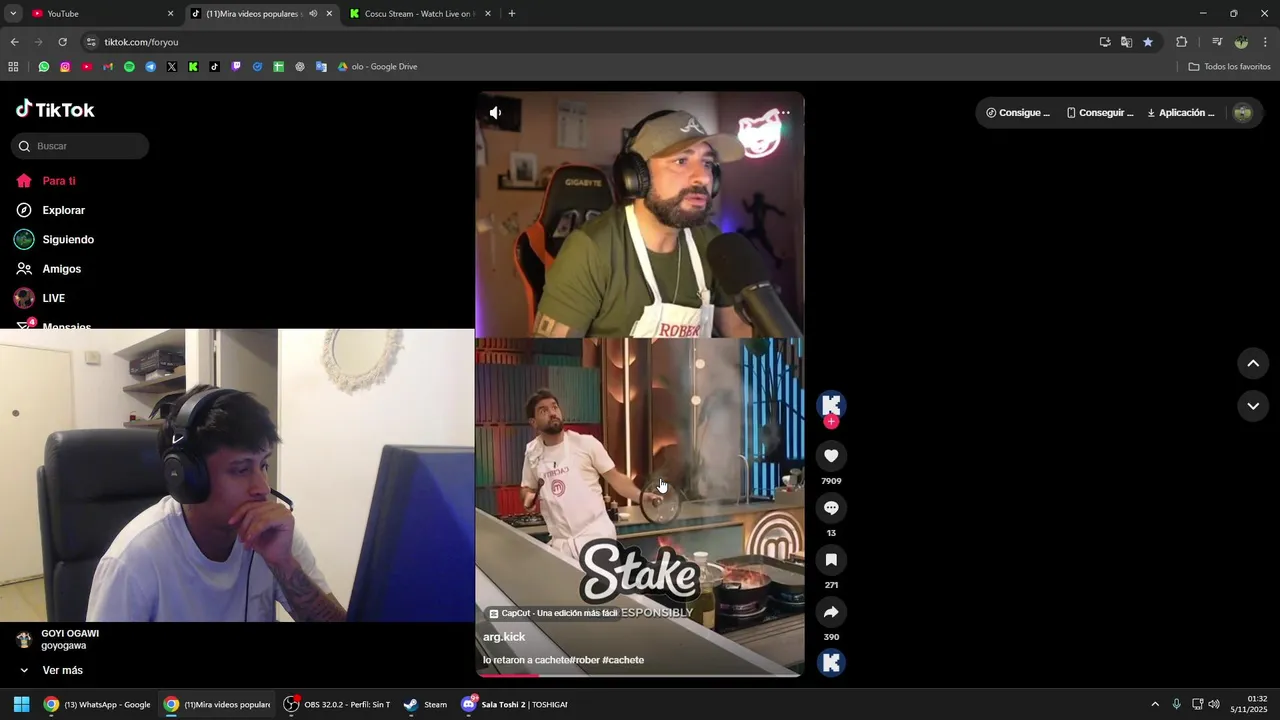Click the Aplicación download button
The width and height of the screenshot is (1280, 720).
[1181, 113]
